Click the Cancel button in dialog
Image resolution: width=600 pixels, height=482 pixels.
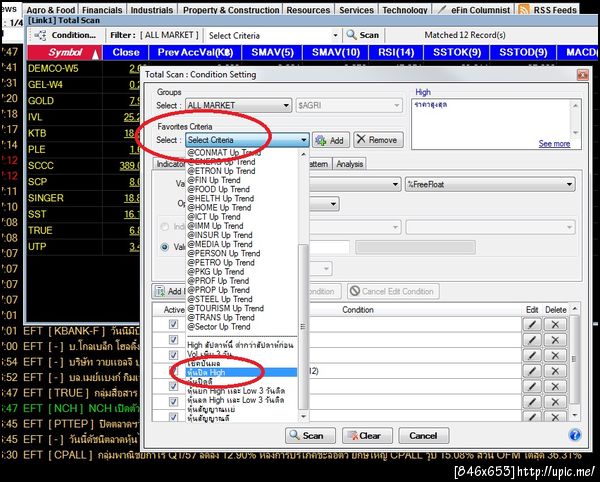(x=423, y=436)
